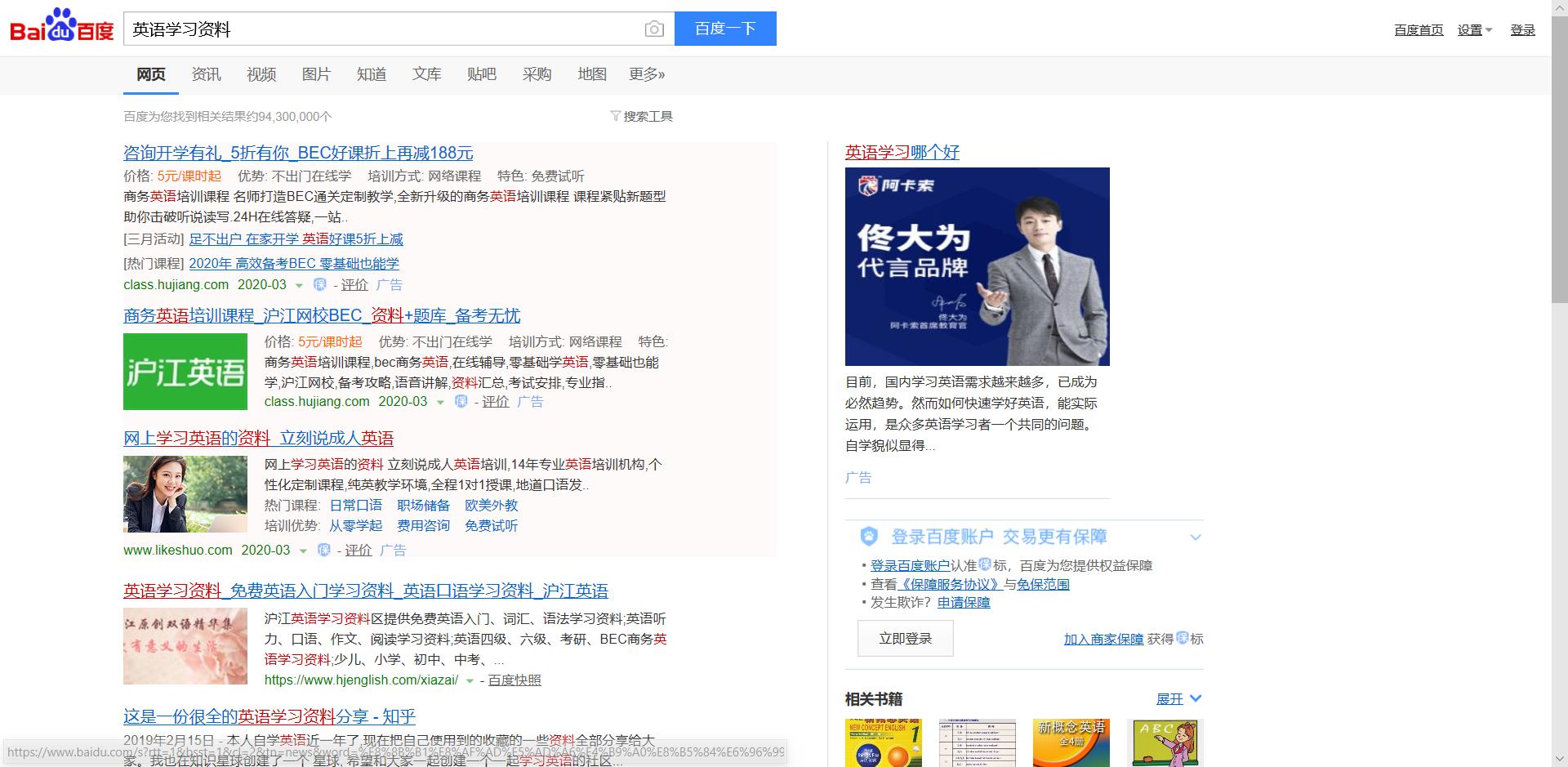Click the 免费试听 course link

491,526
